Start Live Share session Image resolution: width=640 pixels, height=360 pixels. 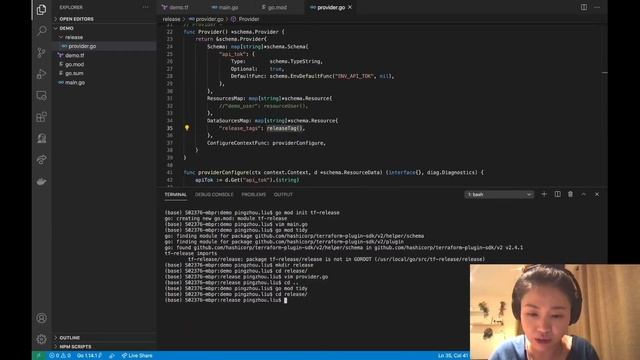point(137,356)
